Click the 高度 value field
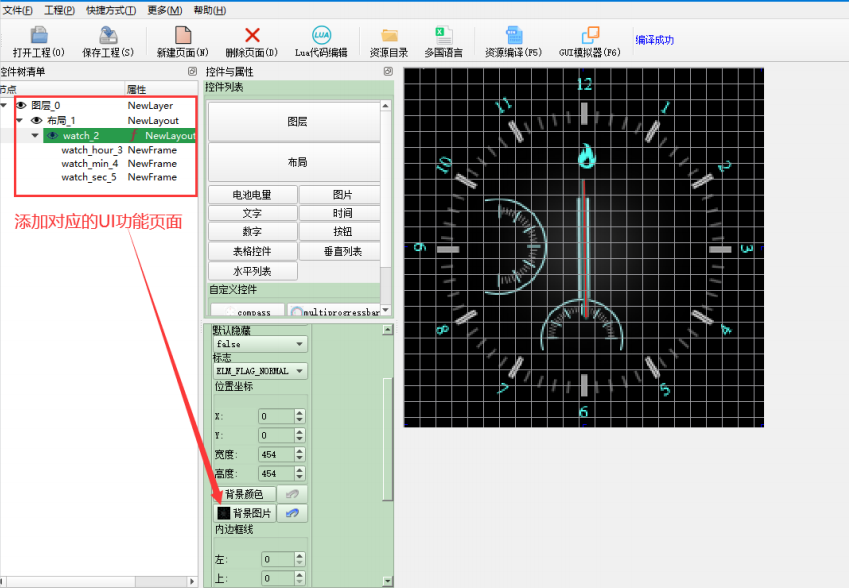This screenshot has height=588, width=849. tap(276, 473)
